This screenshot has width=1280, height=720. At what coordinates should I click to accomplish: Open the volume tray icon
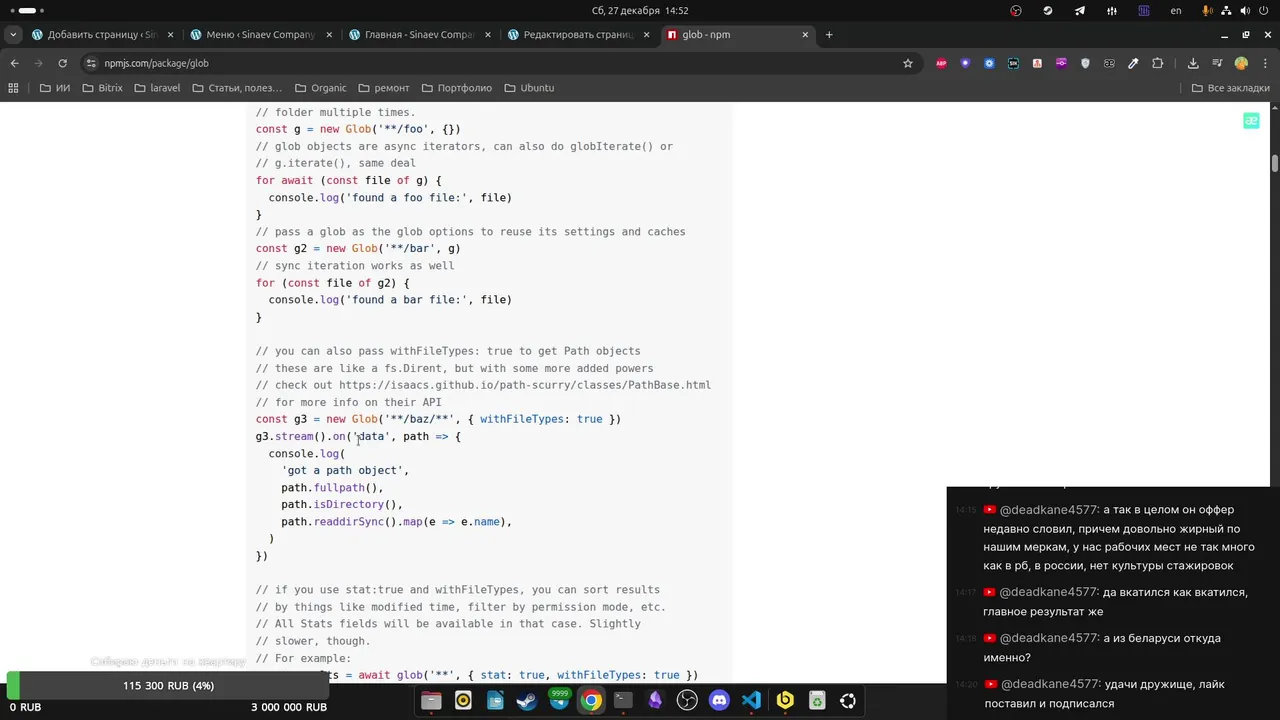point(1245,11)
